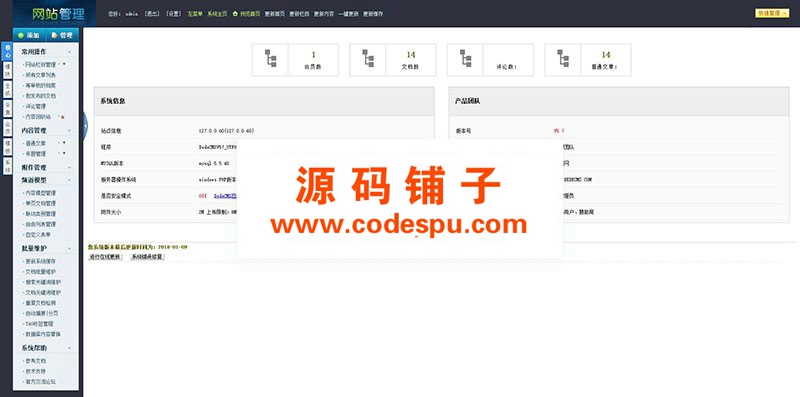Click the 设置 link in the header

click(x=174, y=14)
